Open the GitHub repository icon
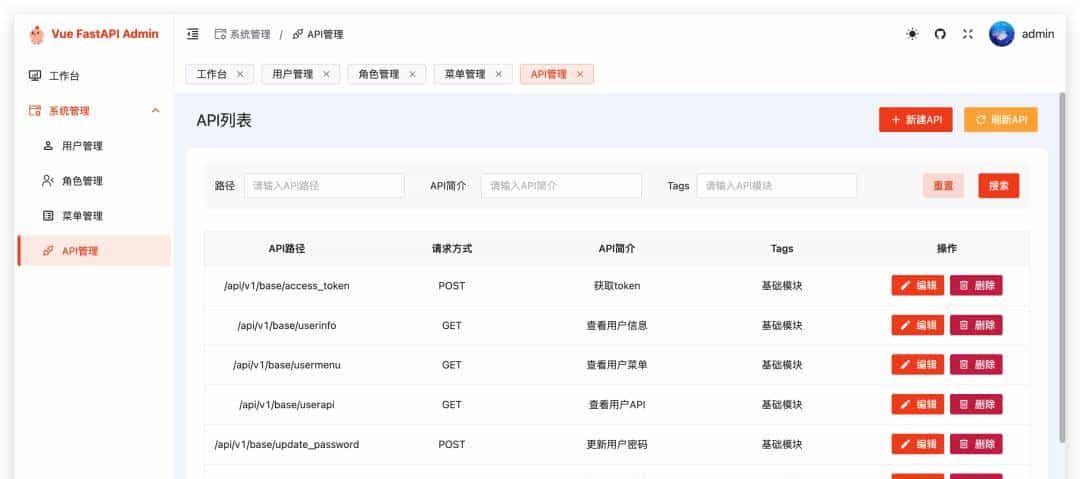 (940, 34)
